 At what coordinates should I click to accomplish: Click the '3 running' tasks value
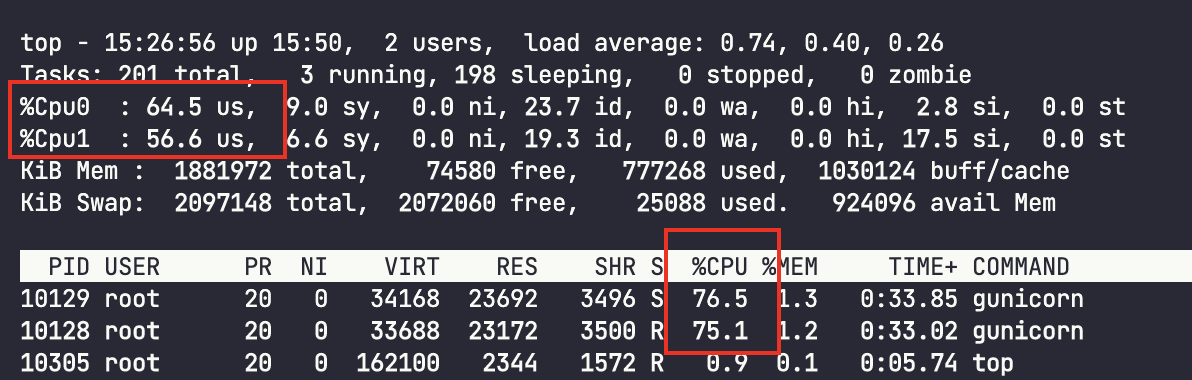(363, 75)
